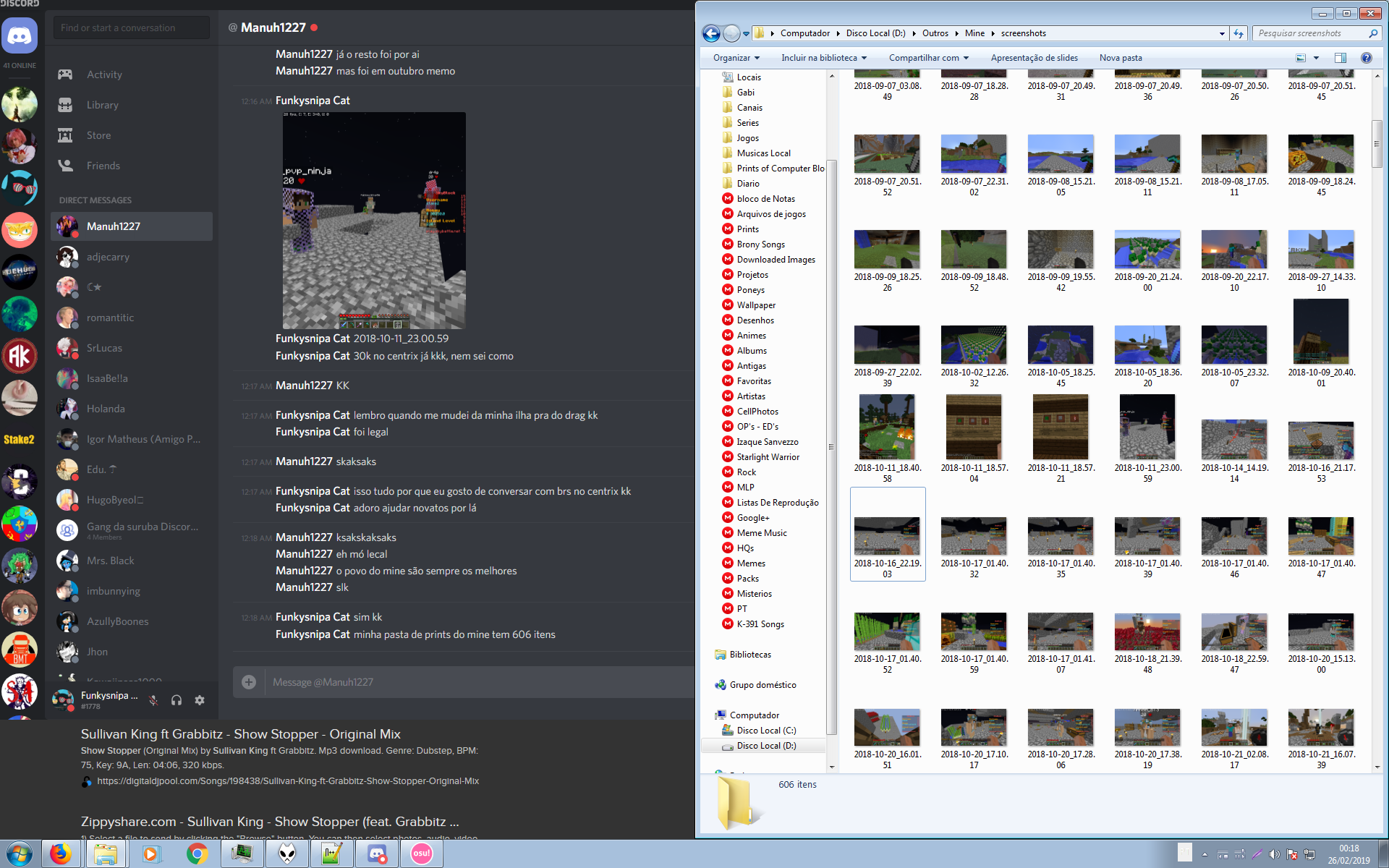Open Windows Explorer taskbar icon
This screenshot has width=1389, height=868.
click(x=106, y=854)
